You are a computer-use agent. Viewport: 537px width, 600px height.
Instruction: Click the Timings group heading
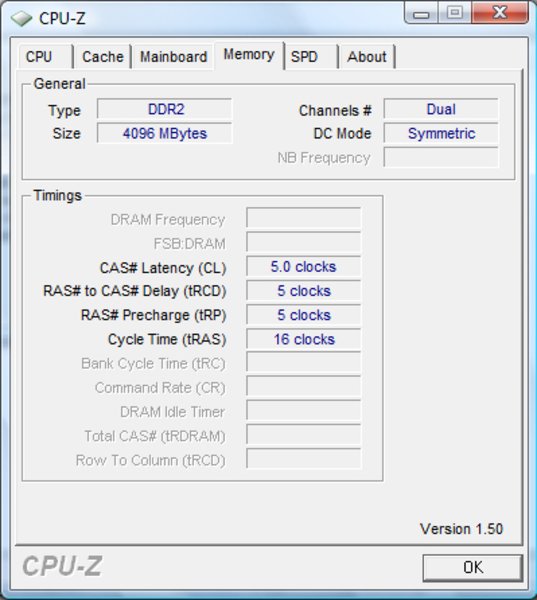57,196
